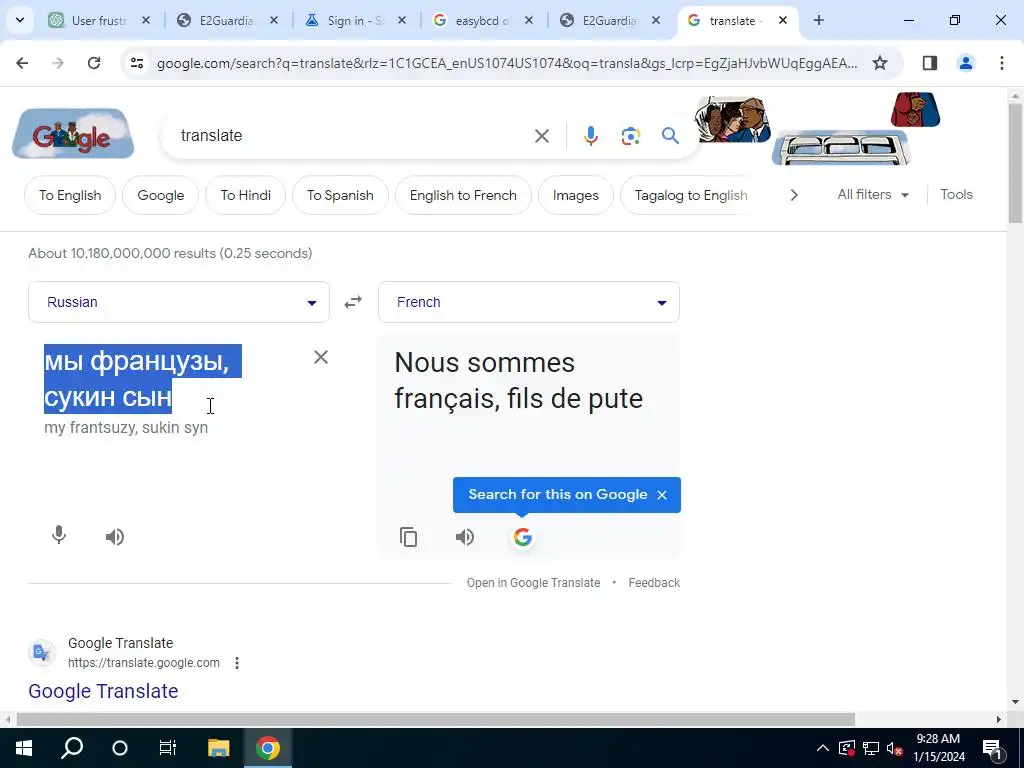The height and width of the screenshot is (768, 1024).
Task: Start voice input for translation source
Action: point(59,536)
